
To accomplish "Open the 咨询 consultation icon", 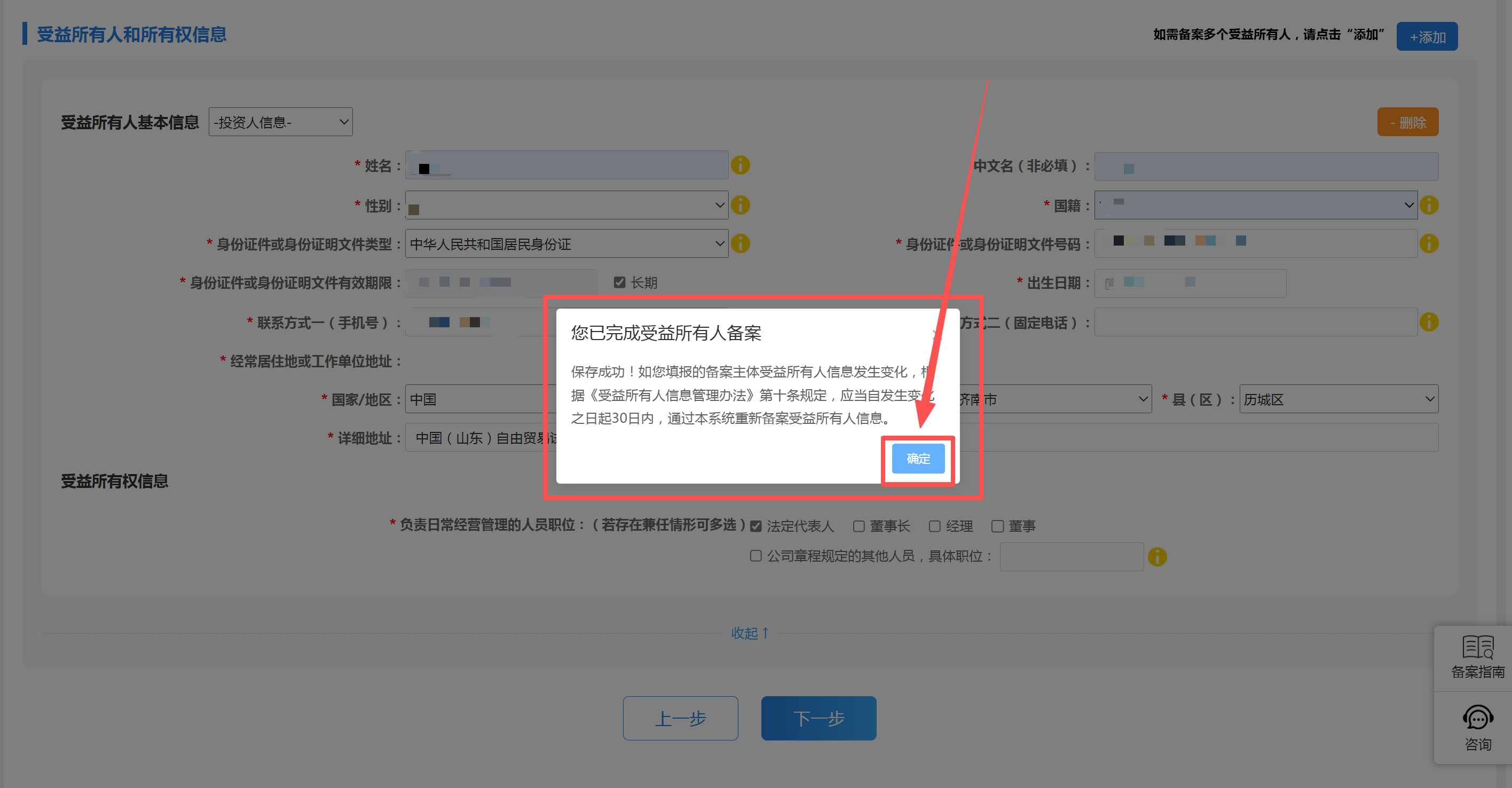I will (x=1477, y=728).
